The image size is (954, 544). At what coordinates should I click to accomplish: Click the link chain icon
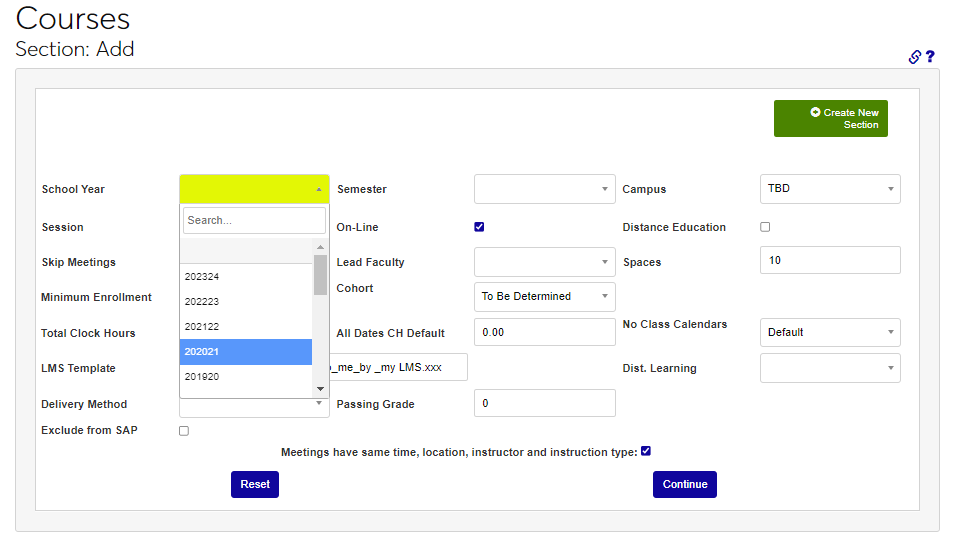click(914, 57)
